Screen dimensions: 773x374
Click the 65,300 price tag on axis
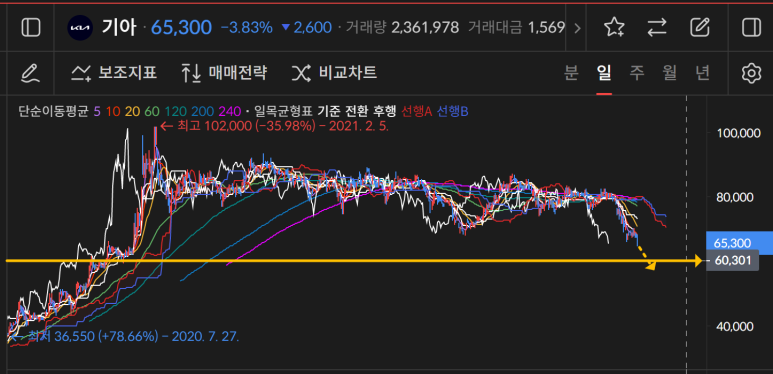pyautogui.click(x=738, y=243)
